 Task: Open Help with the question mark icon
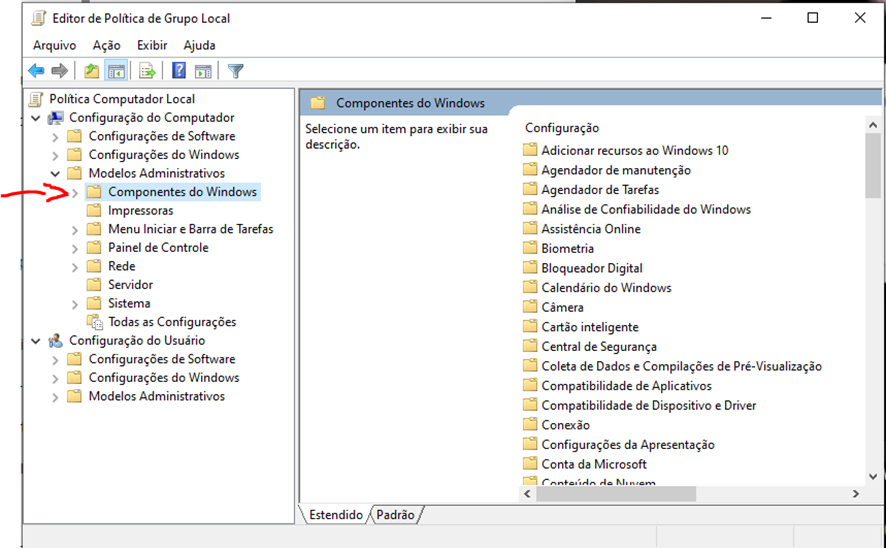click(179, 71)
